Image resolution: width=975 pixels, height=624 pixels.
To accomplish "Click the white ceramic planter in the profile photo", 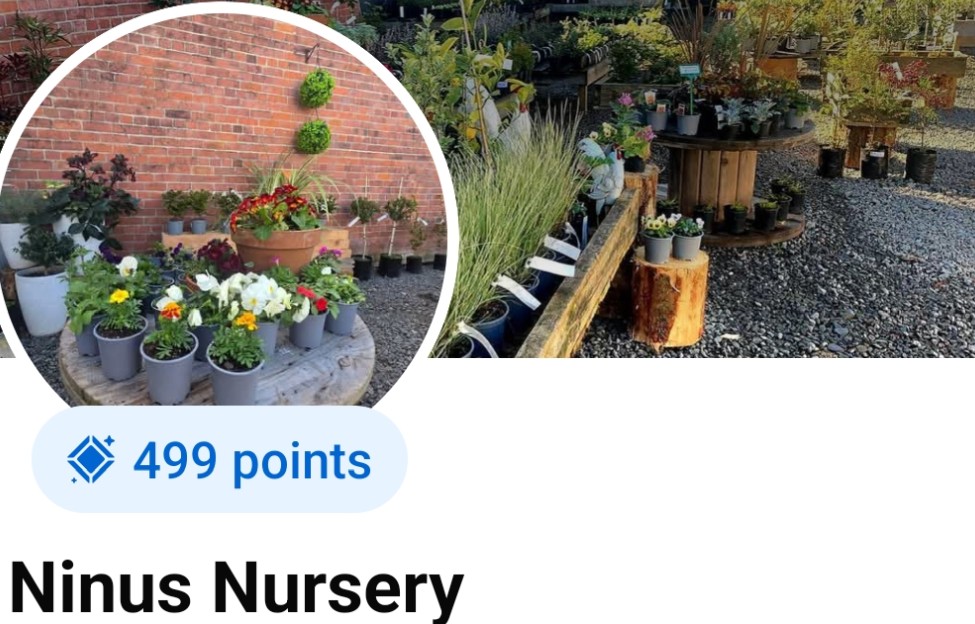I will point(40,301).
